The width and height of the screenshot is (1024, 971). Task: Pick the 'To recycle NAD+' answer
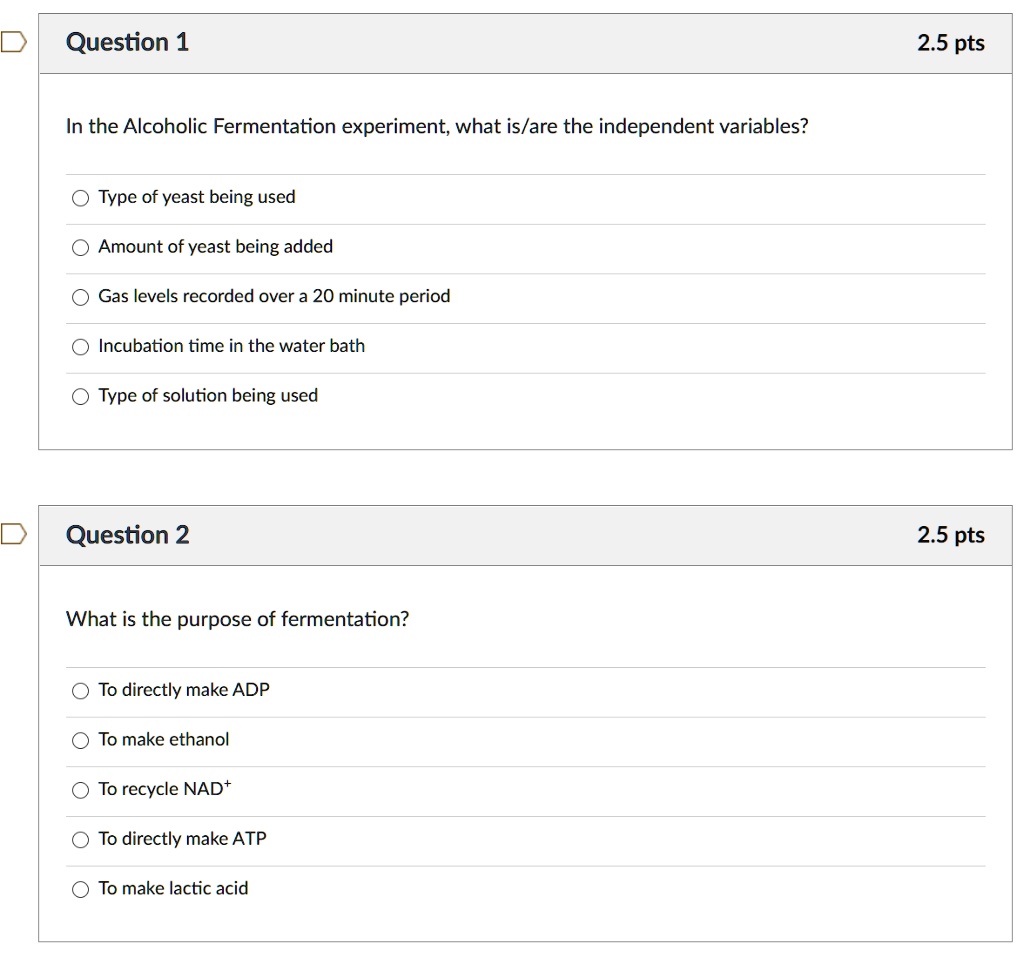[x=81, y=790]
